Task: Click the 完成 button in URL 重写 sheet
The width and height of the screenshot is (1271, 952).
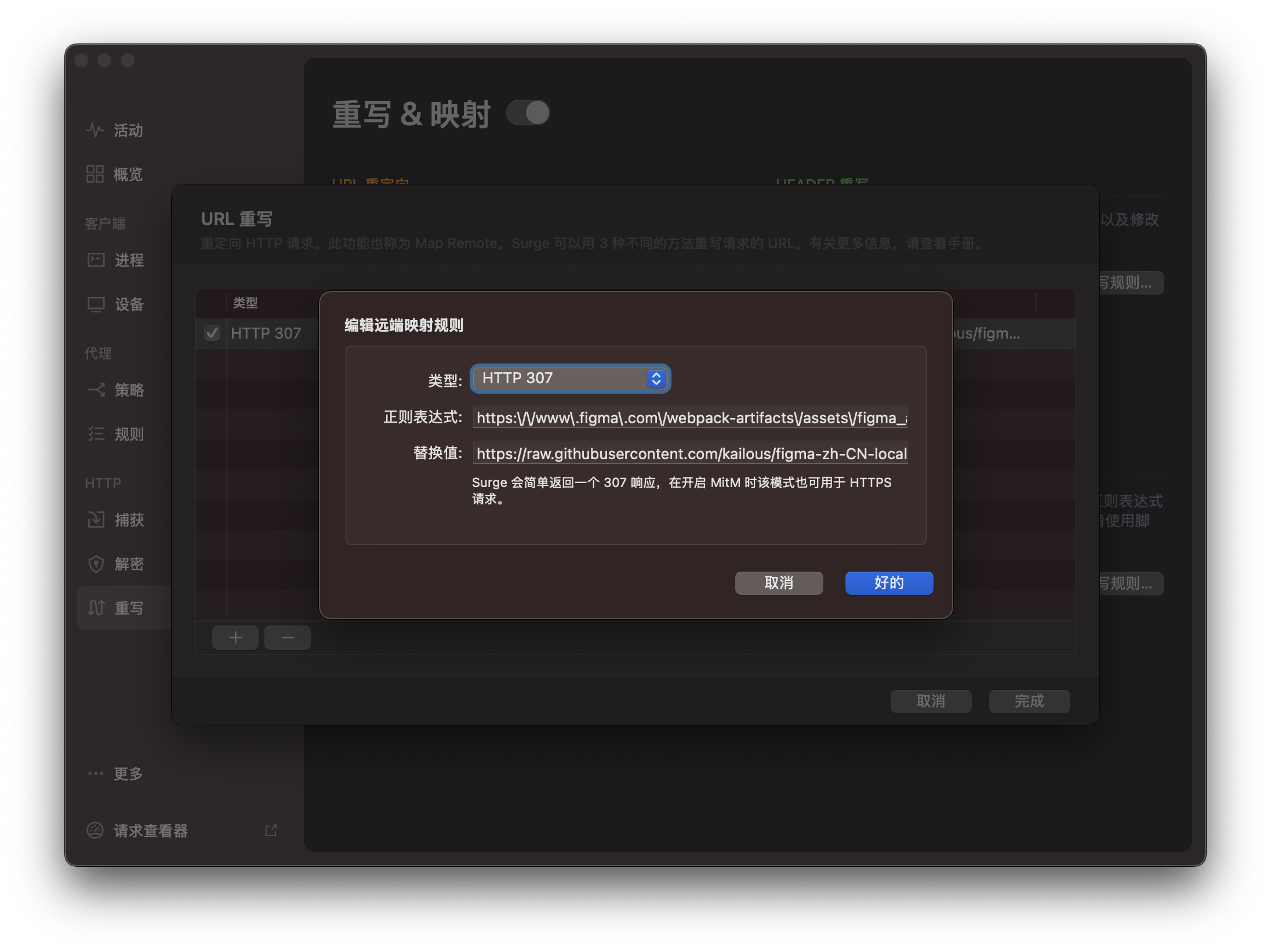Action: click(x=1029, y=701)
